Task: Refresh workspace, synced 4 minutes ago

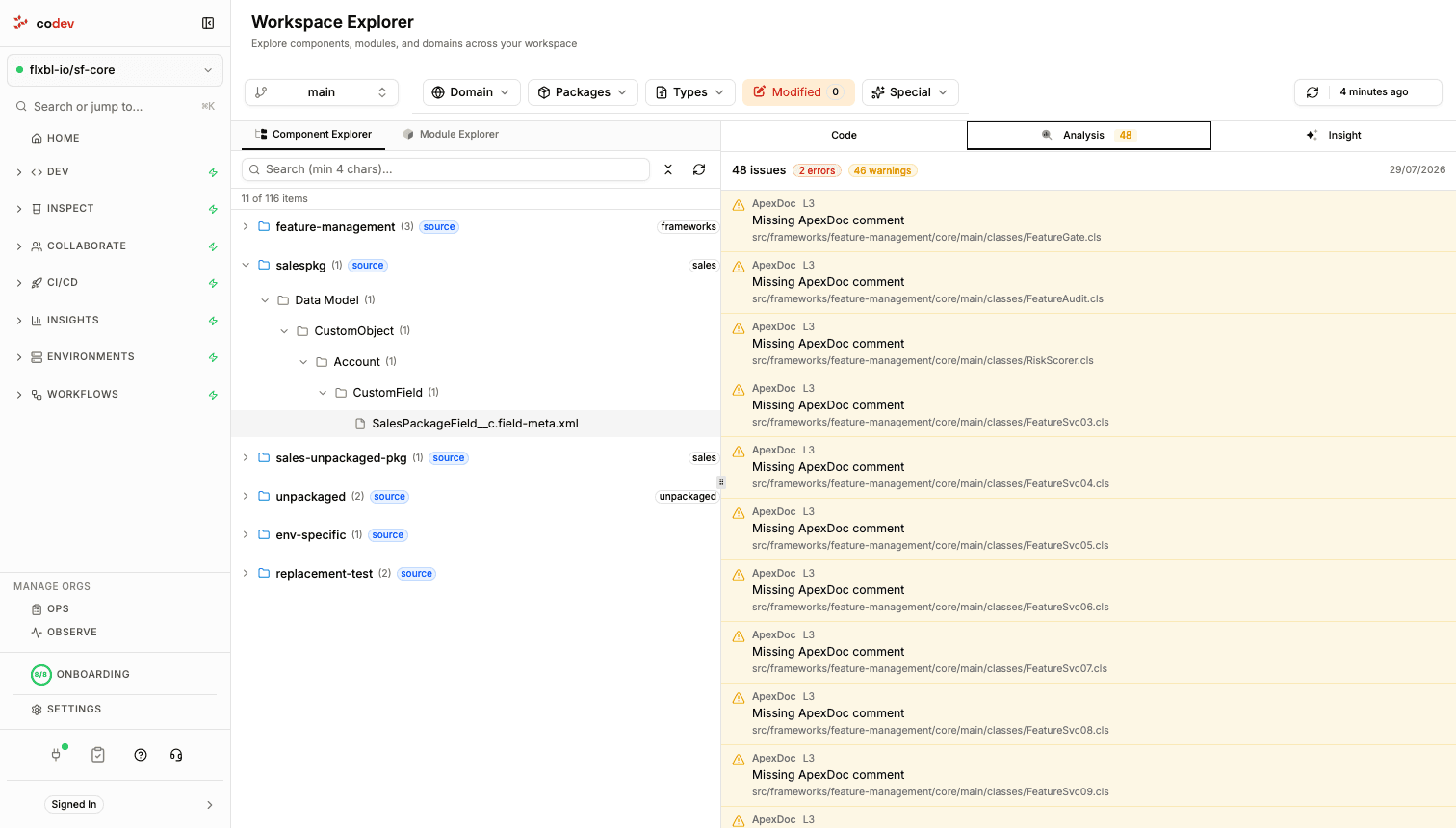Action: pyautogui.click(x=1368, y=92)
